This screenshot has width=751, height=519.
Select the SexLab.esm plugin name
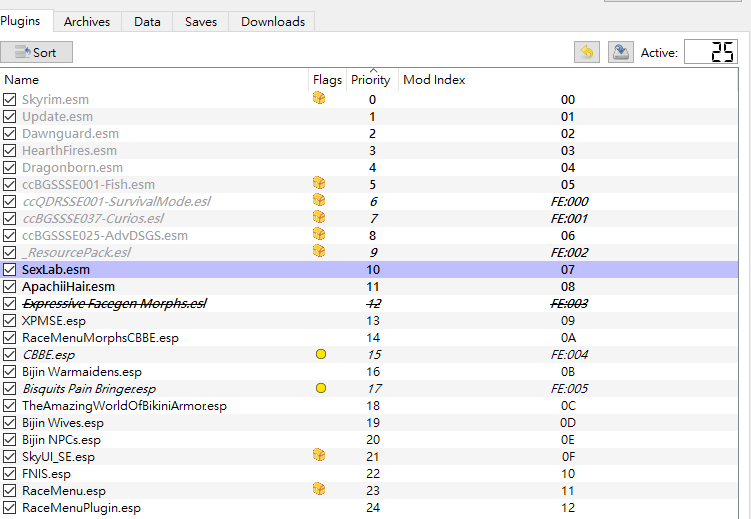click(56, 270)
